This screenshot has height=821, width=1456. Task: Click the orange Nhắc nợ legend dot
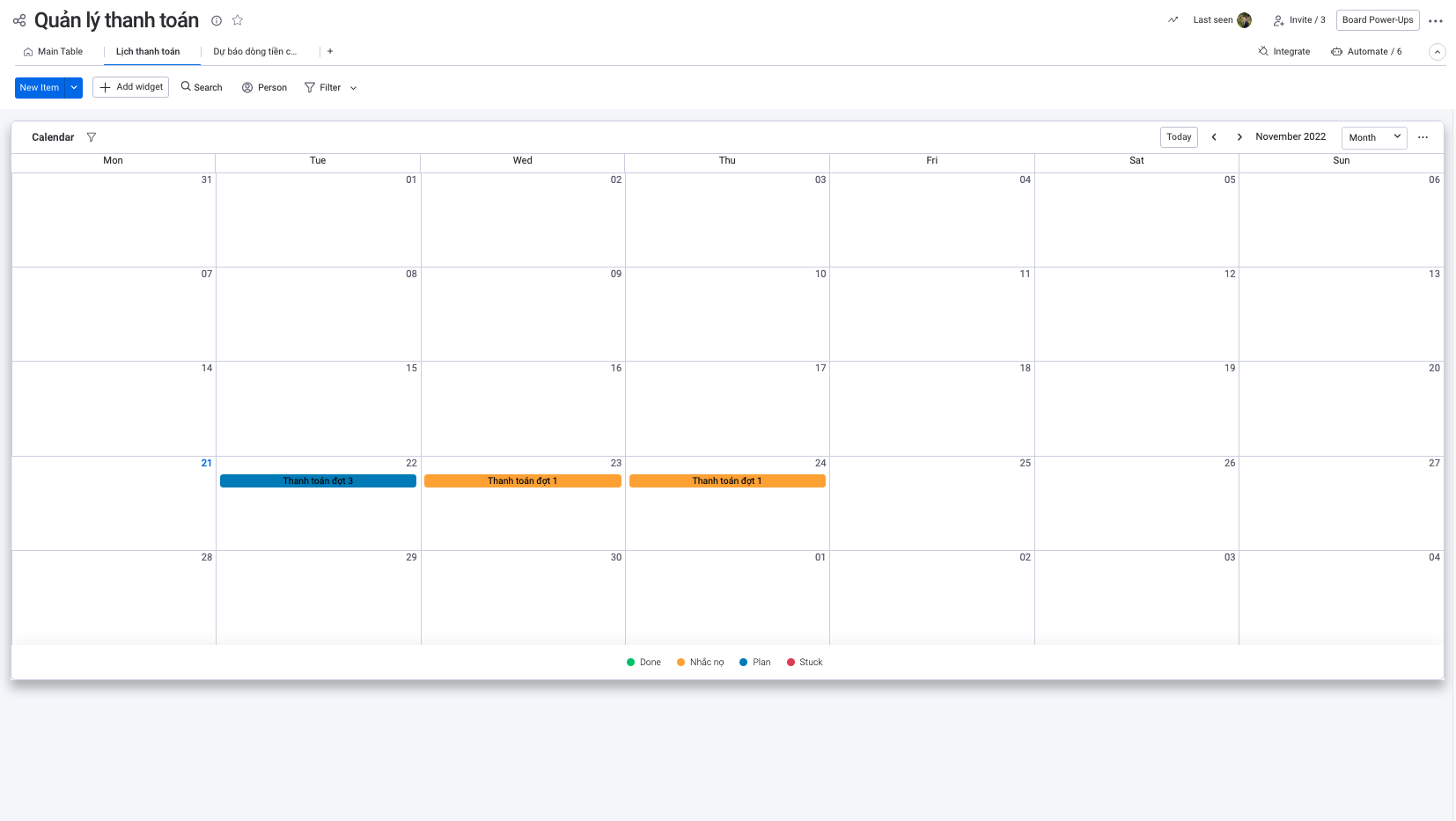(680, 663)
